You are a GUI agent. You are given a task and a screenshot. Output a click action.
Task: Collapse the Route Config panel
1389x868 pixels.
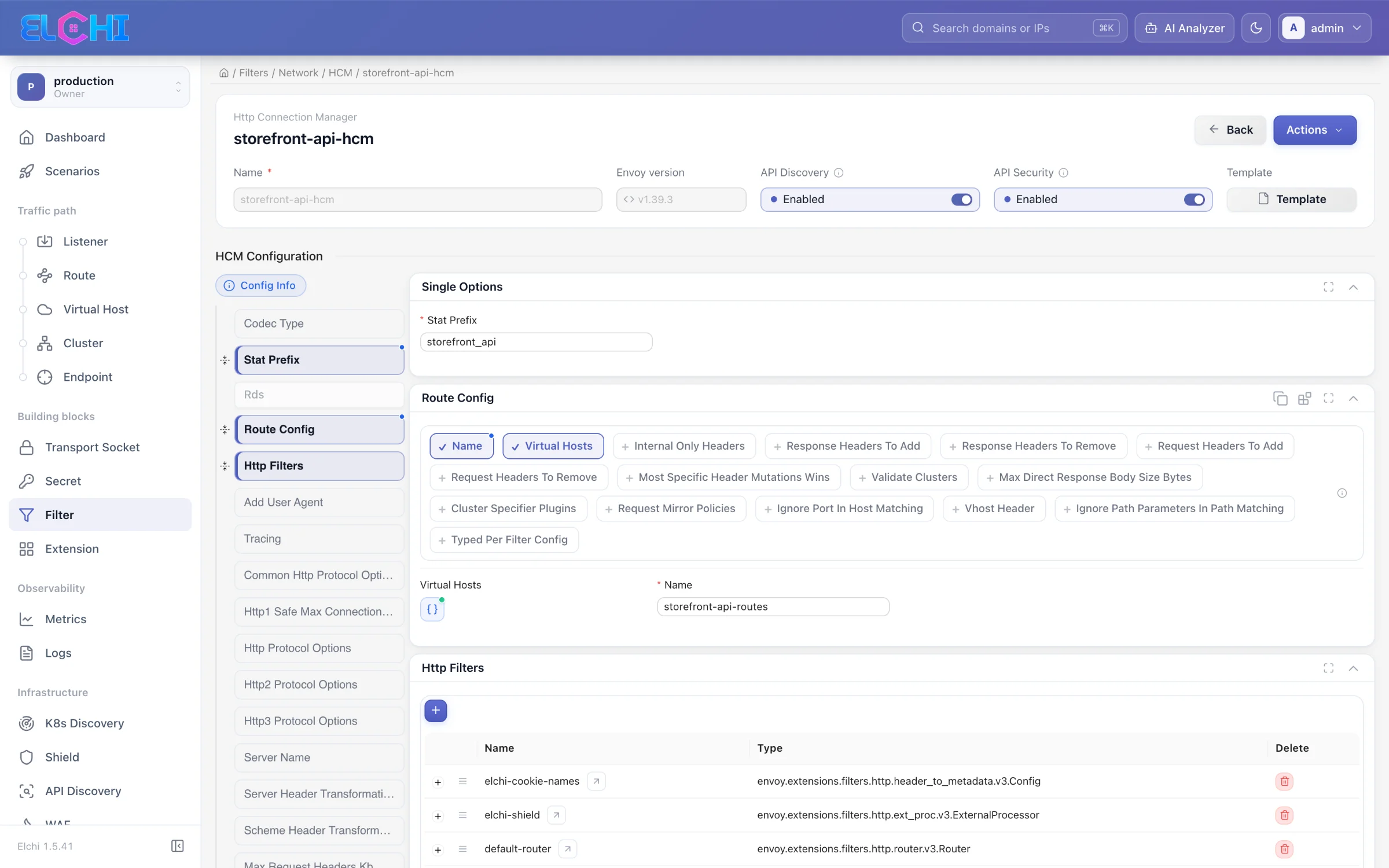(1353, 398)
